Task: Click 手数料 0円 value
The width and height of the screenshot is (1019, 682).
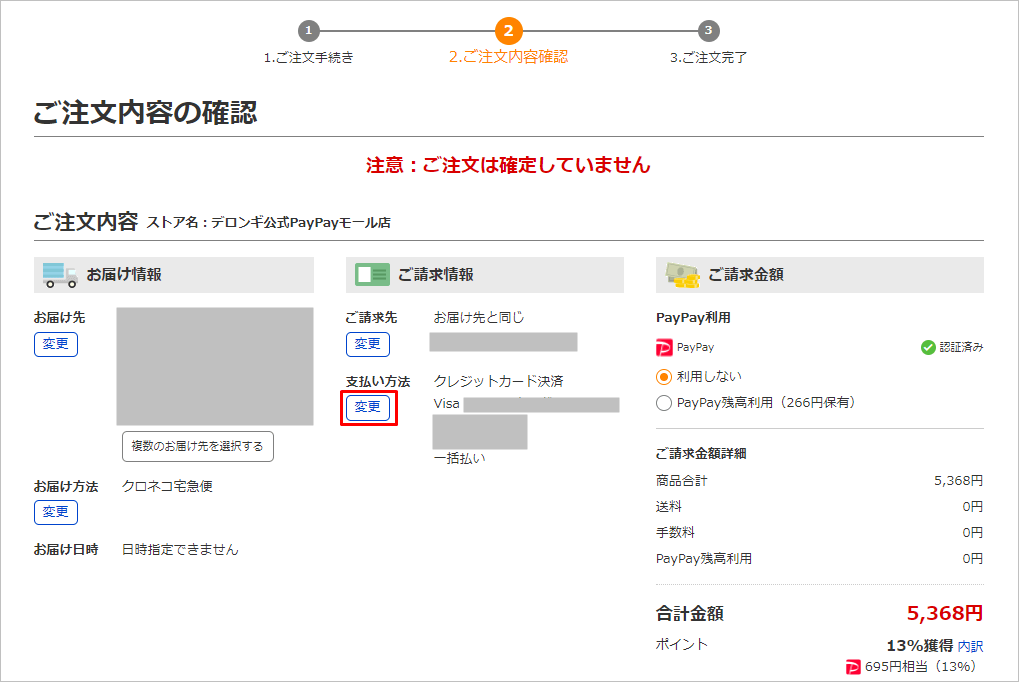Action: click(973, 532)
